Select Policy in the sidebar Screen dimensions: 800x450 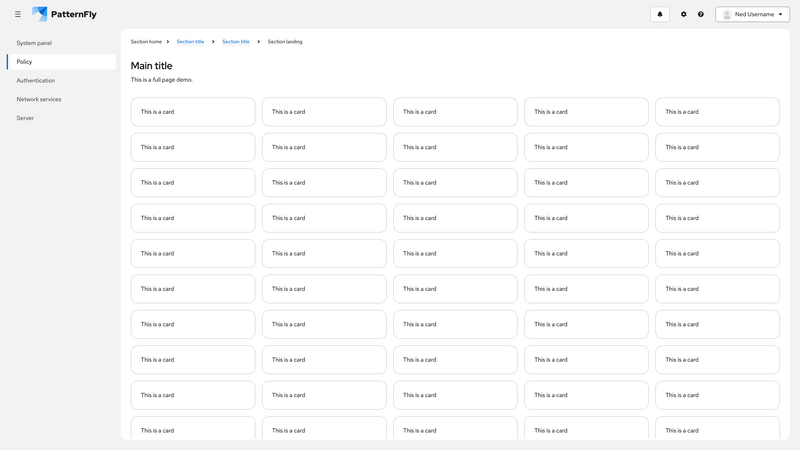pos(61,62)
